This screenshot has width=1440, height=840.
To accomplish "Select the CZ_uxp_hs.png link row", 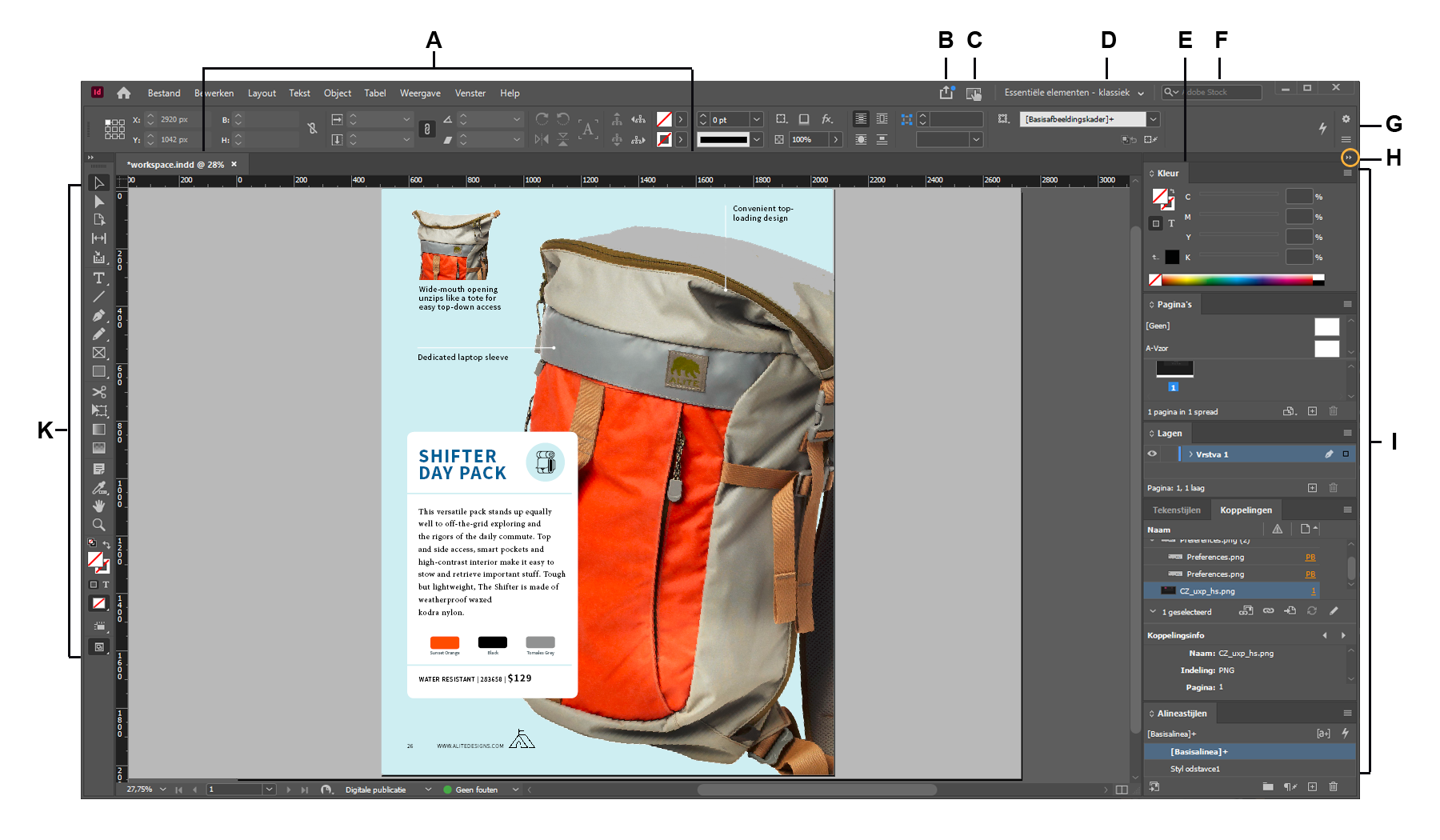I will tap(1231, 591).
